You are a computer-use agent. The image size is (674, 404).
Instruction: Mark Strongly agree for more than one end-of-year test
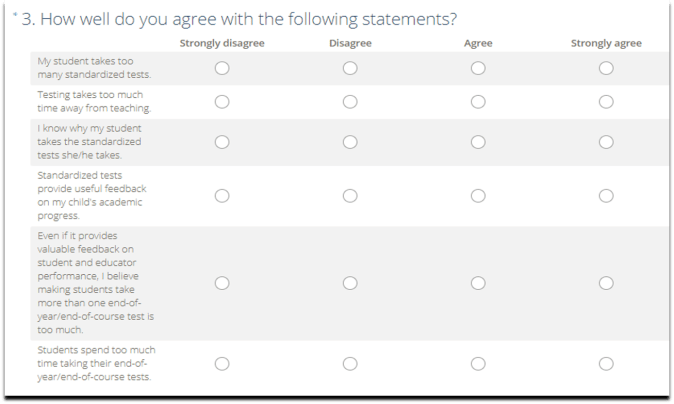606,283
